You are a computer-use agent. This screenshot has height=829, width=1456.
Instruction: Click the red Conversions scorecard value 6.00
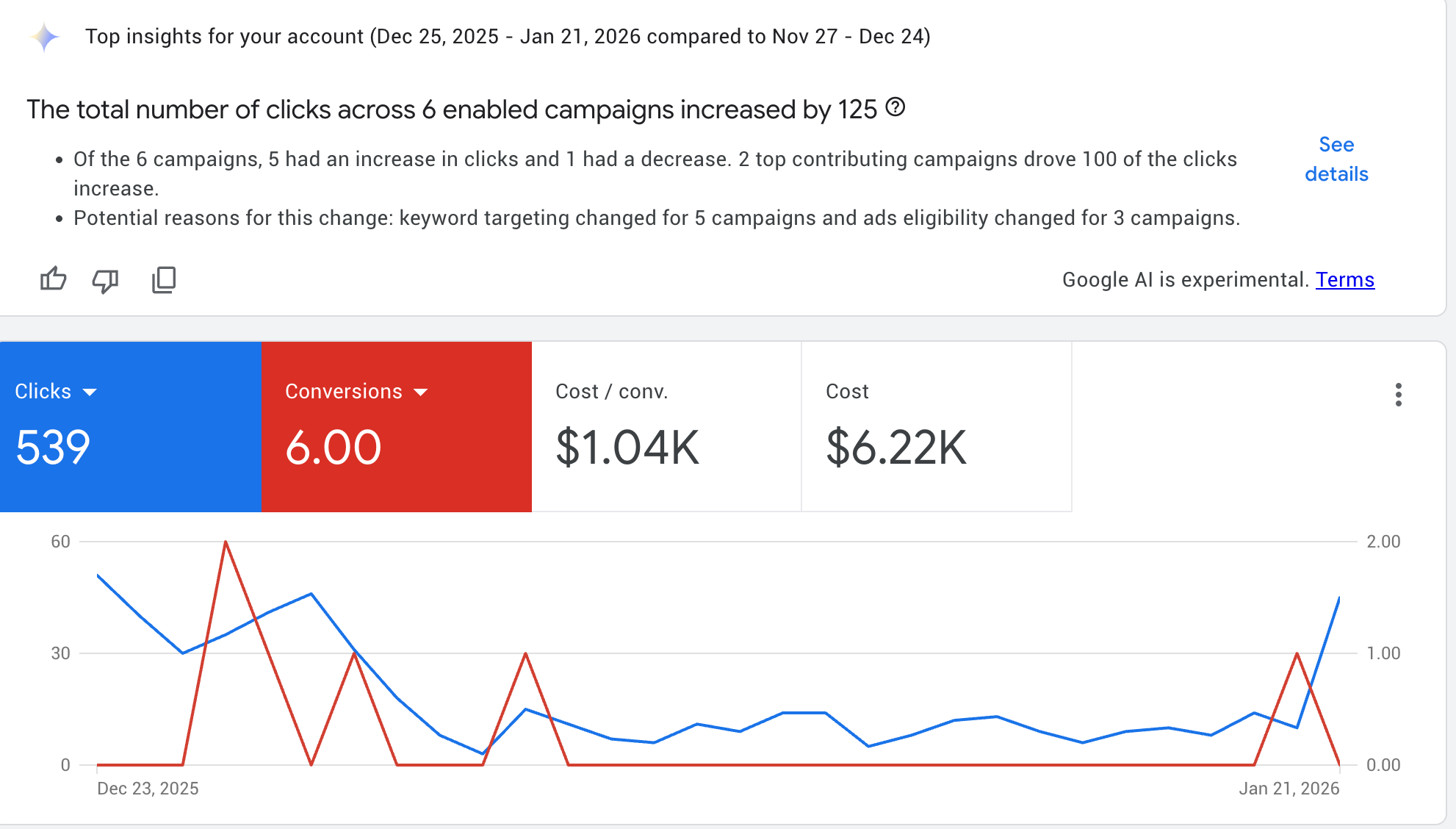pyautogui.click(x=333, y=447)
